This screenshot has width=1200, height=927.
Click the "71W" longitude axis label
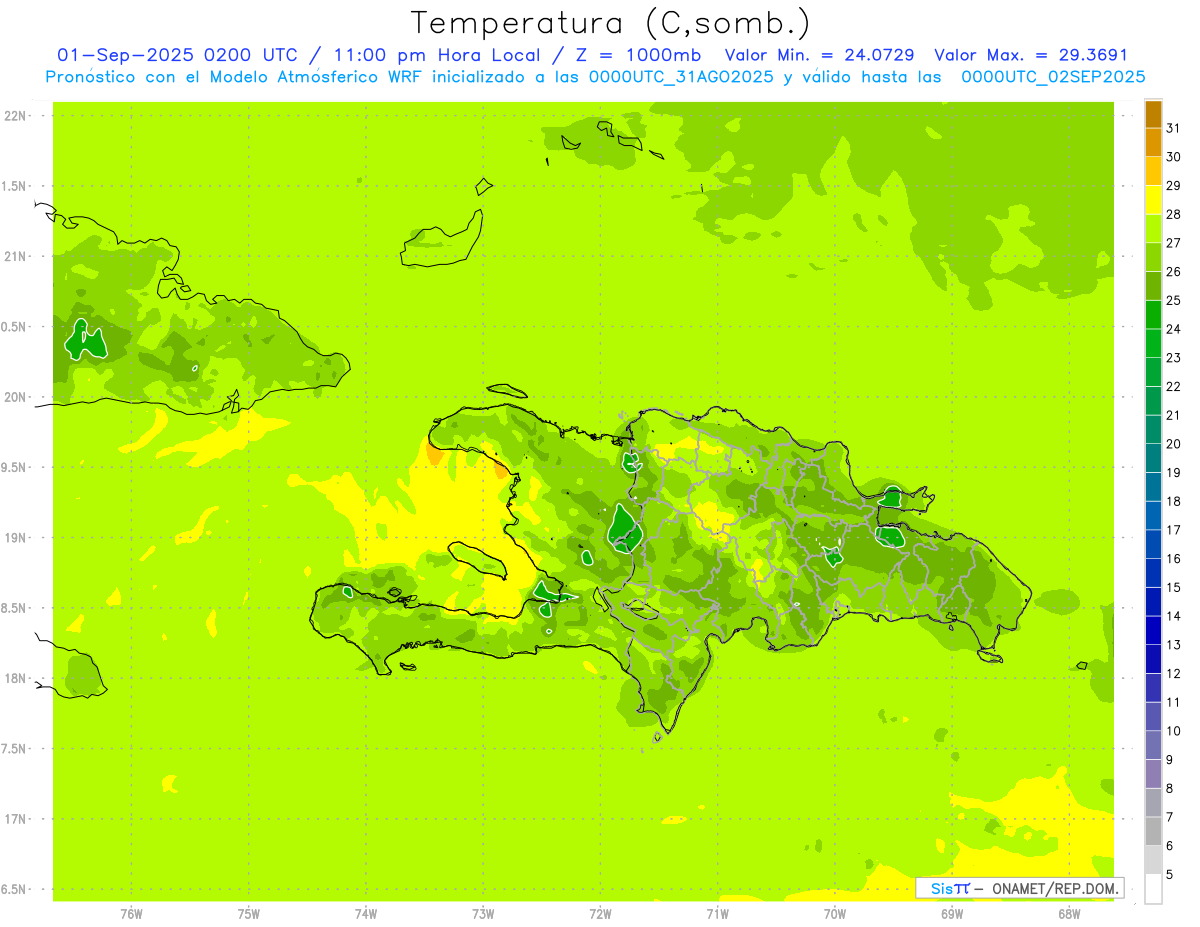717,914
